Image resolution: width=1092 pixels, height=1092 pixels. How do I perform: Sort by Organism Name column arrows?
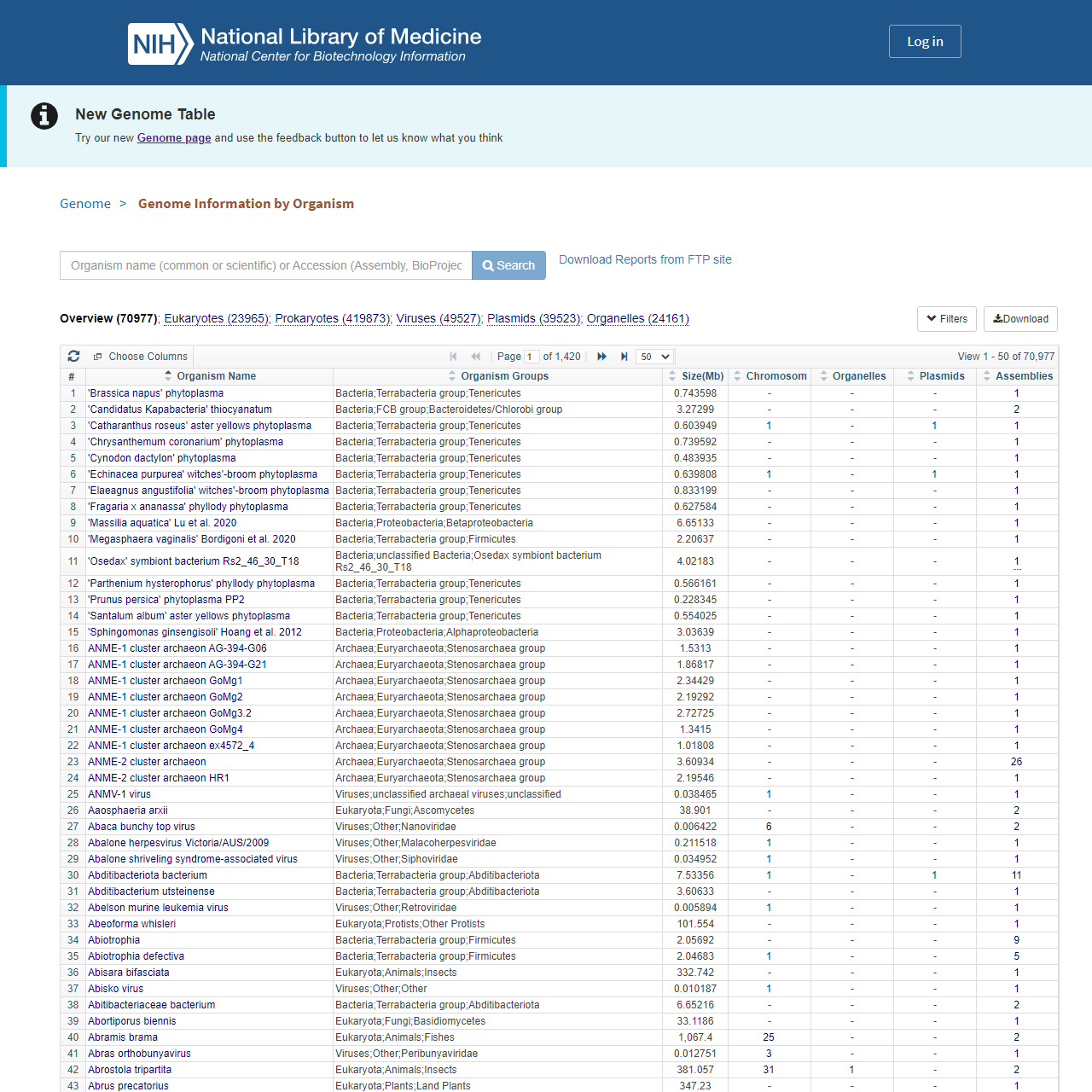point(168,376)
